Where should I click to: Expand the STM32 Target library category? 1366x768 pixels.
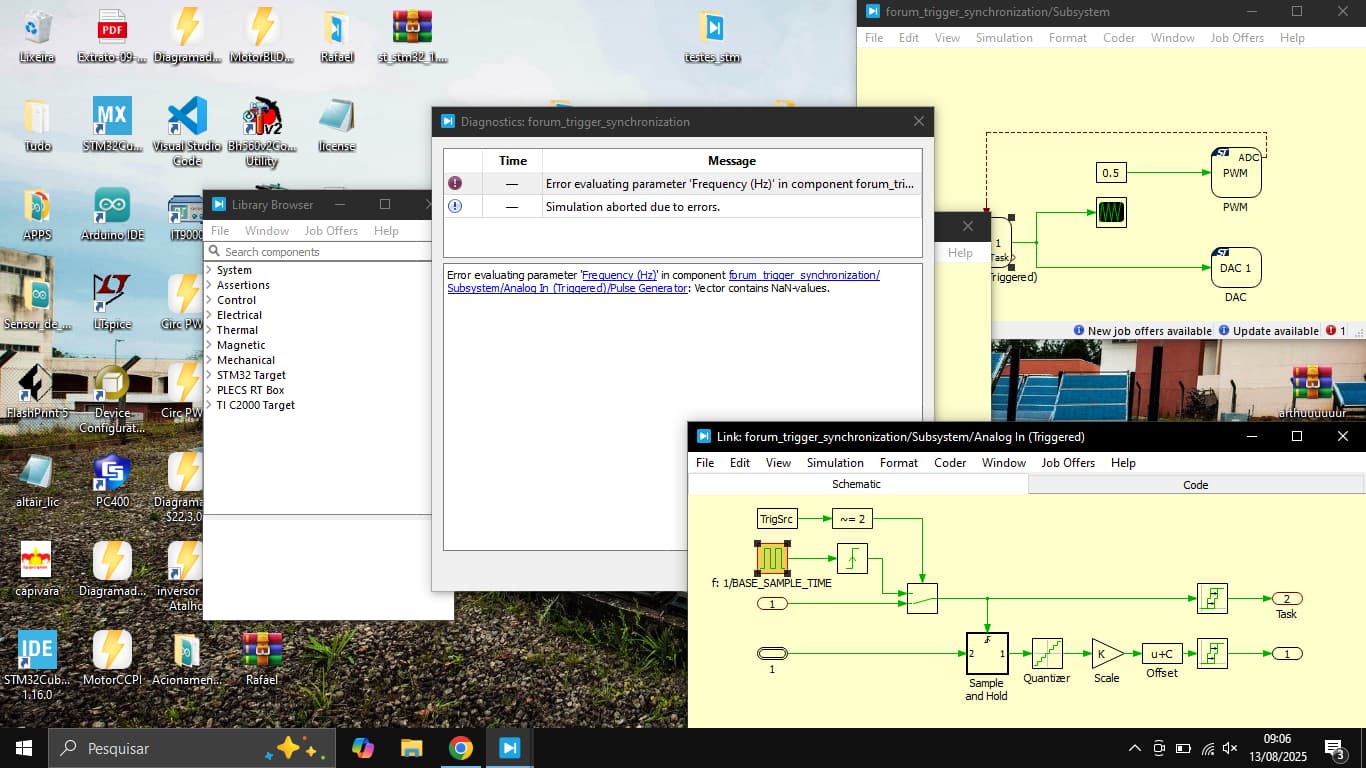tap(251, 375)
